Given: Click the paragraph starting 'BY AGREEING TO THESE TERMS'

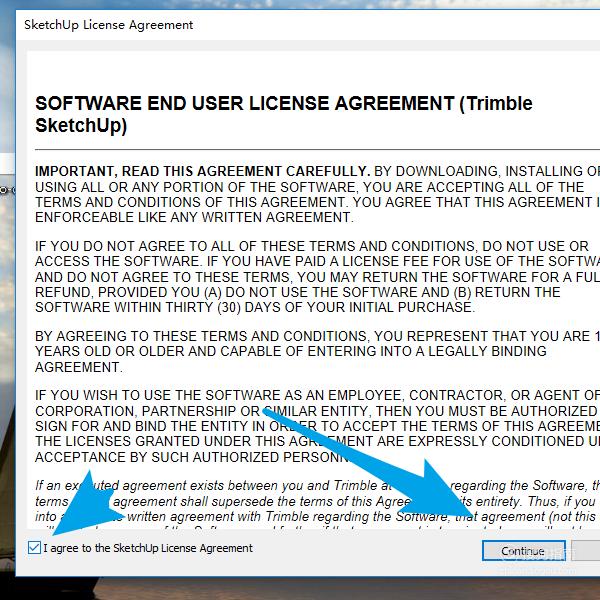Looking at the screenshot, I should [x=317, y=351].
